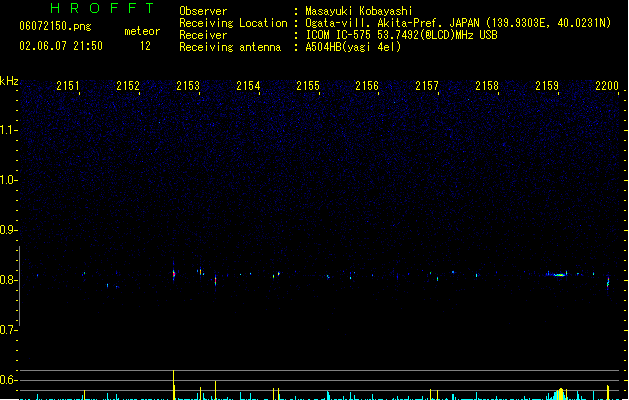Click the Receiving antenna field label

coord(230,47)
